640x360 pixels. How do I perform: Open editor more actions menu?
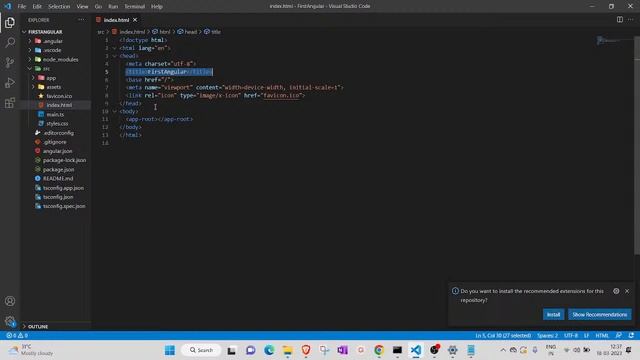point(631,20)
